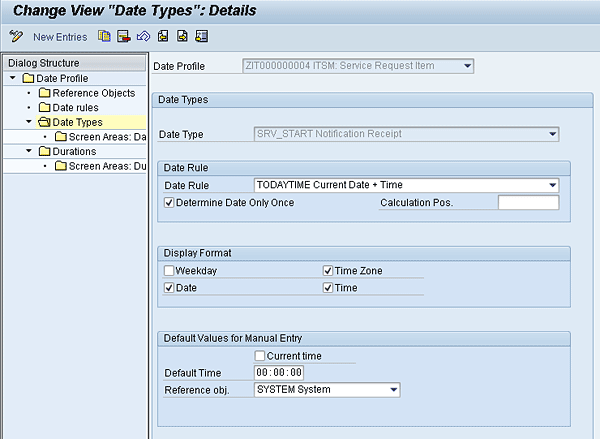Uncheck Determine Date Only Once
The width and height of the screenshot is (600, 439).
click(169, 203)
